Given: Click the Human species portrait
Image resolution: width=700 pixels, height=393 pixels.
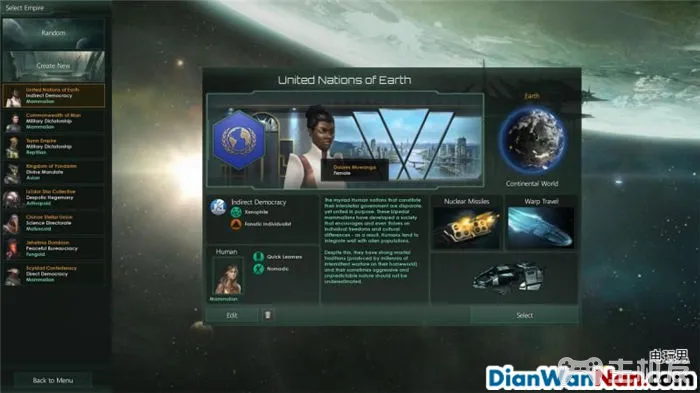Looking at the screenshot, I should pyautogui.click(x=228, y=277).
